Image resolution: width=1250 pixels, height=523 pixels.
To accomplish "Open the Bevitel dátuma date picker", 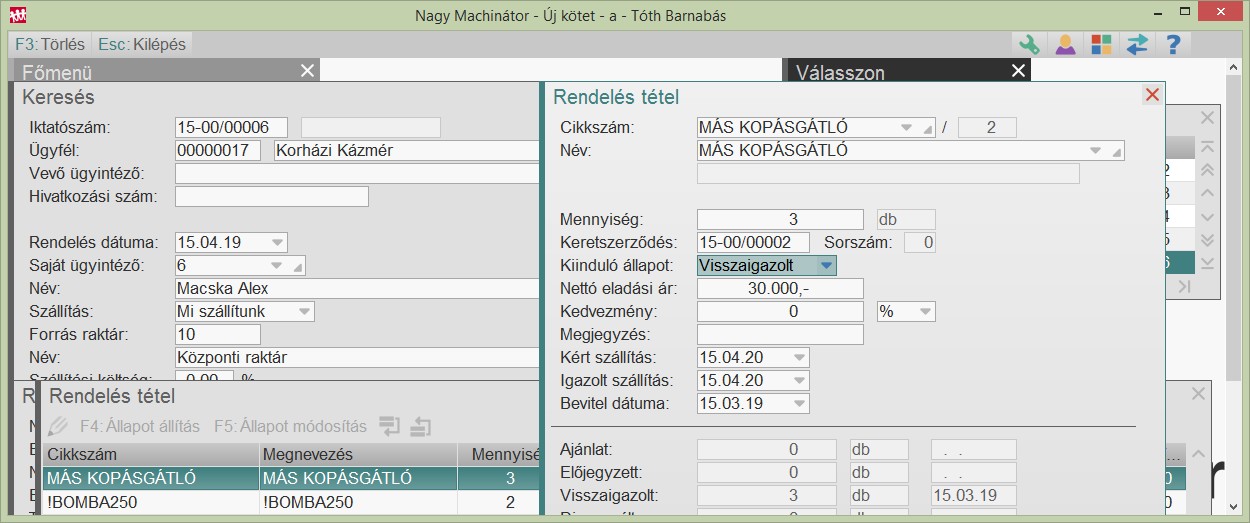I will [799, 404].
